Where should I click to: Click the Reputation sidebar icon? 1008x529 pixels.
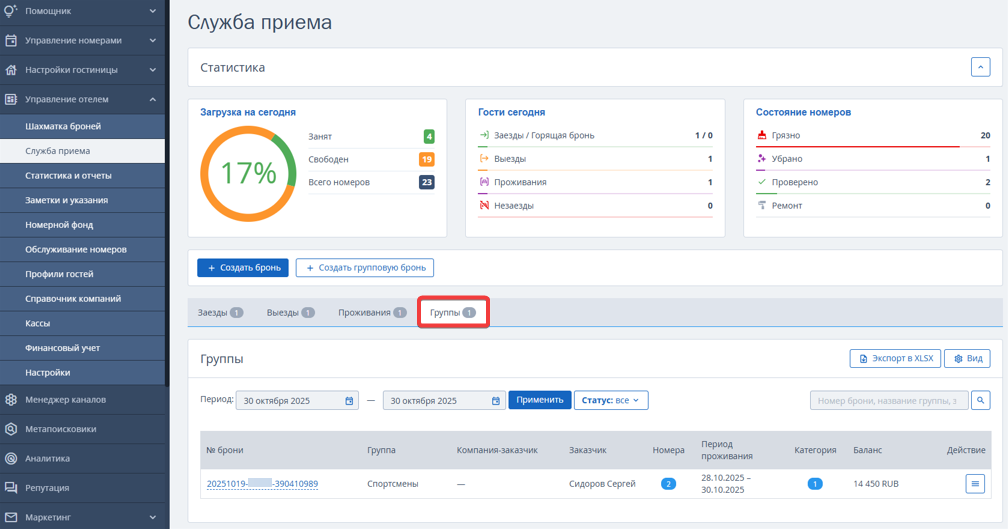[11, 488]
